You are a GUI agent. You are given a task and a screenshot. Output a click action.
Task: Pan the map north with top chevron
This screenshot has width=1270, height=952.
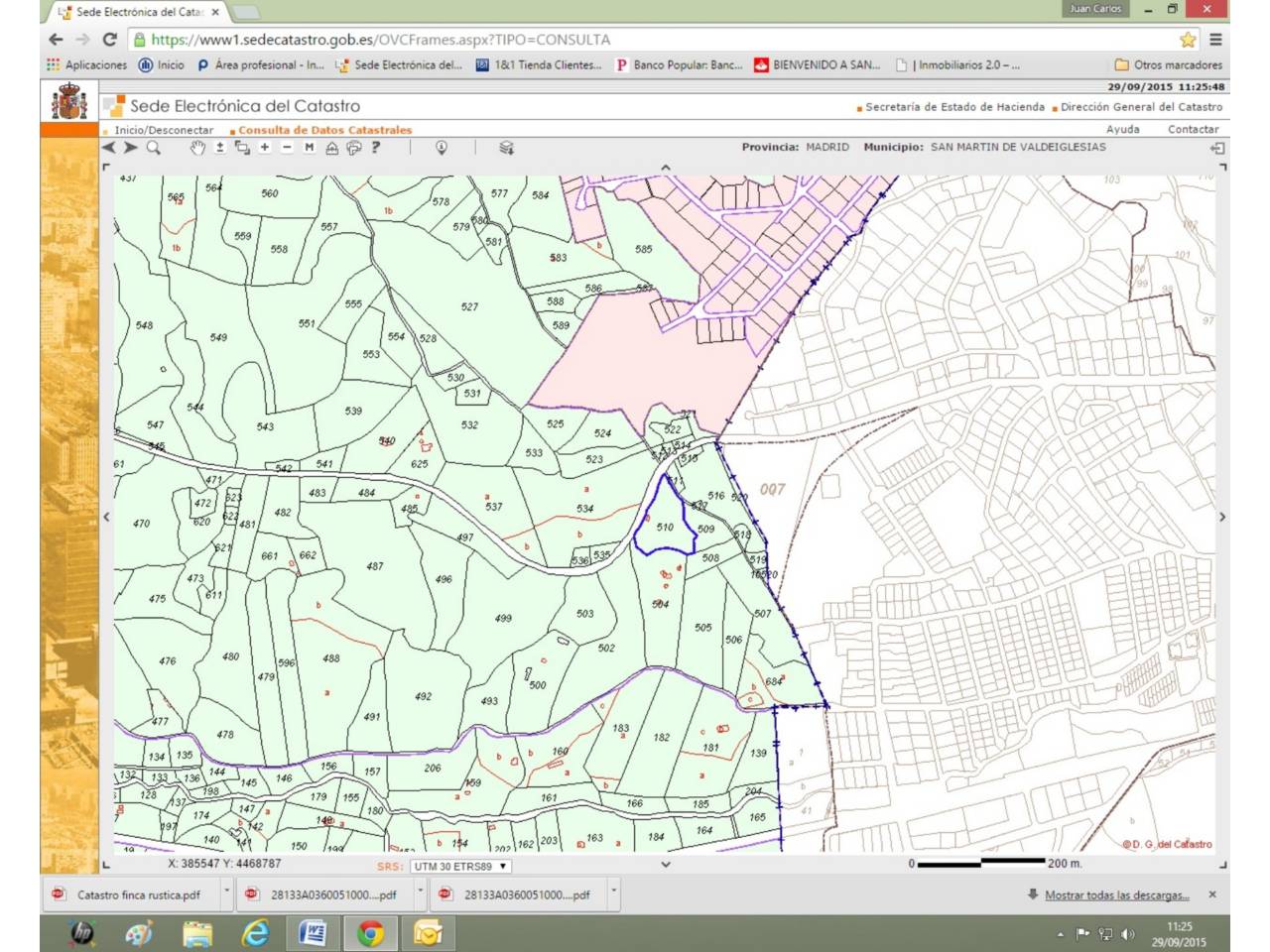point(665,169)
